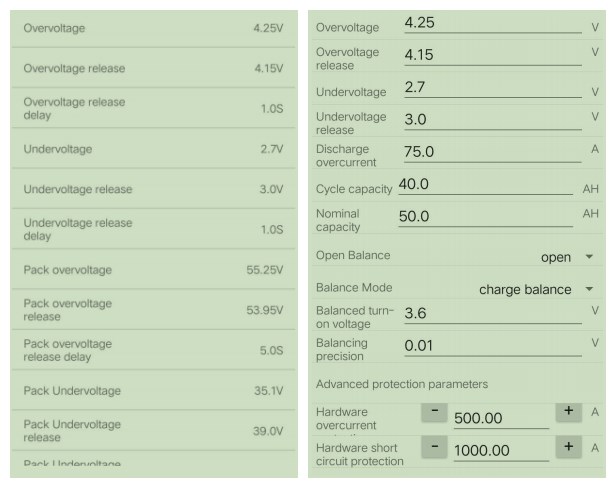
Task: Click the Advanced protection parameters heading
Action: [402, 384]
